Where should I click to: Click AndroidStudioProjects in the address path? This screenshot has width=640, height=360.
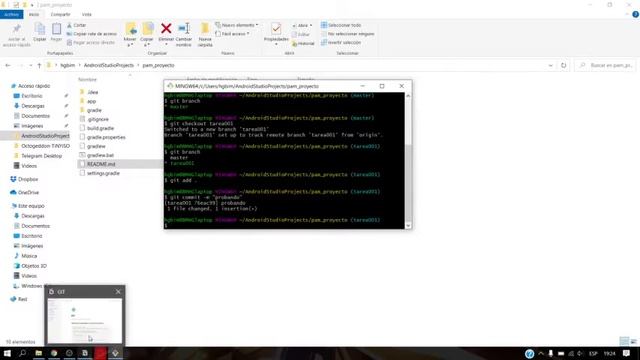[109, 65]
